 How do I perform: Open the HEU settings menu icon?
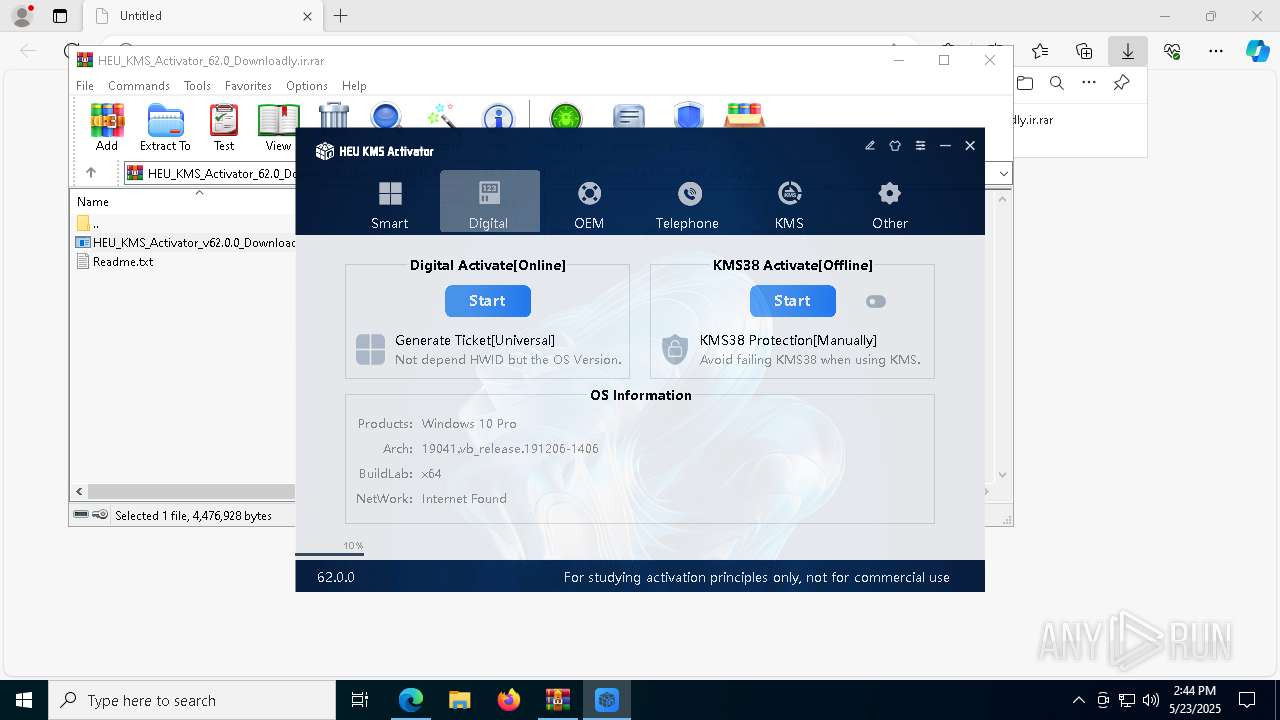click(920, 146)
